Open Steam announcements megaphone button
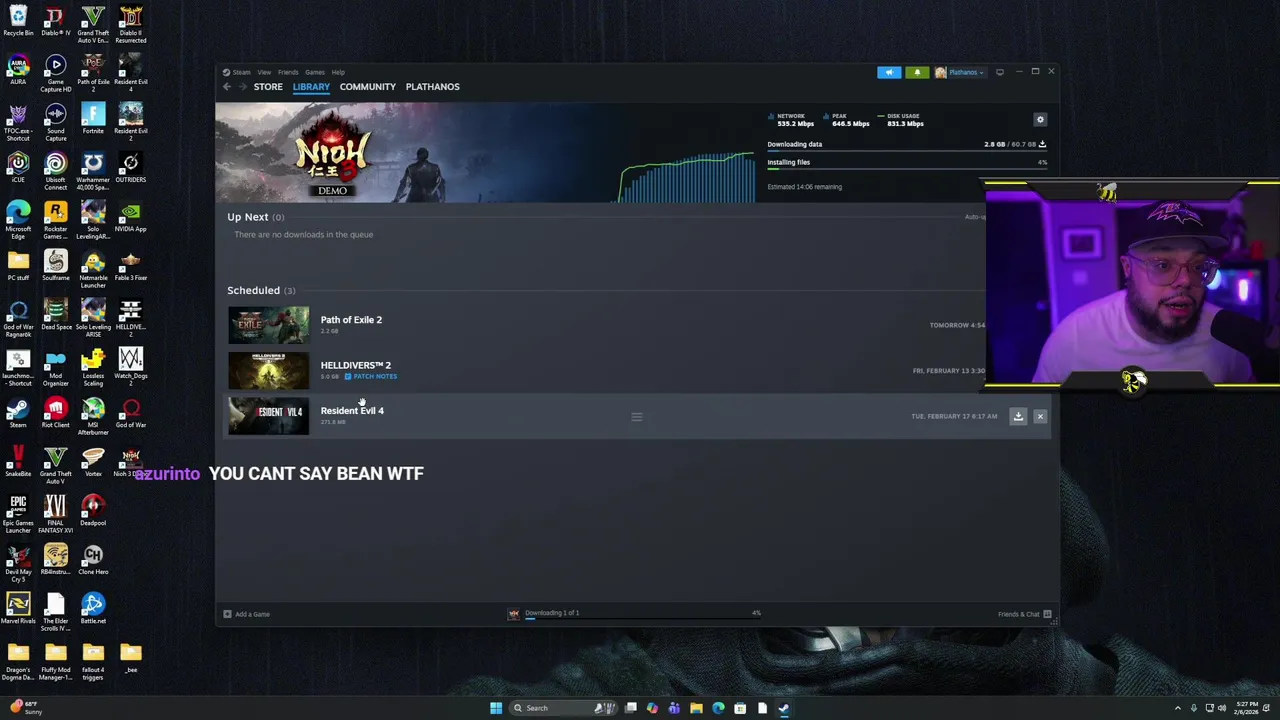The height and width of the screenshot is (720, 1280). 889,72
